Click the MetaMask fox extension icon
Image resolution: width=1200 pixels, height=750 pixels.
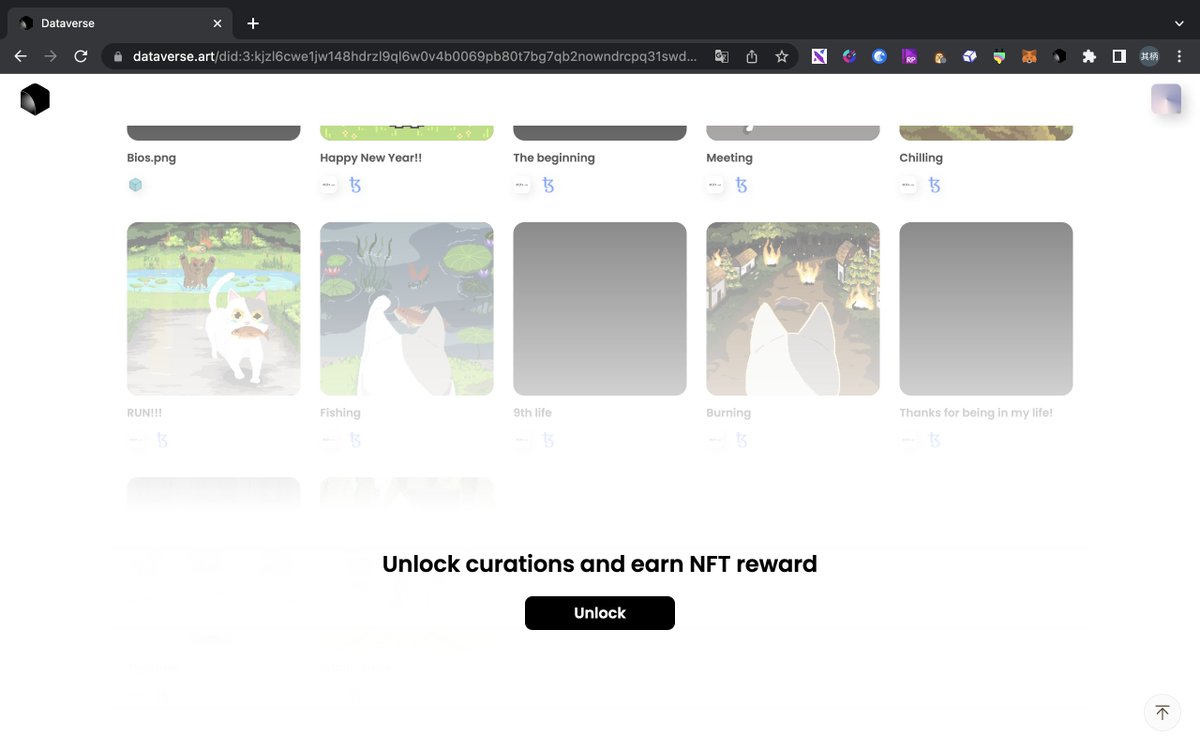coord(1028,56)
